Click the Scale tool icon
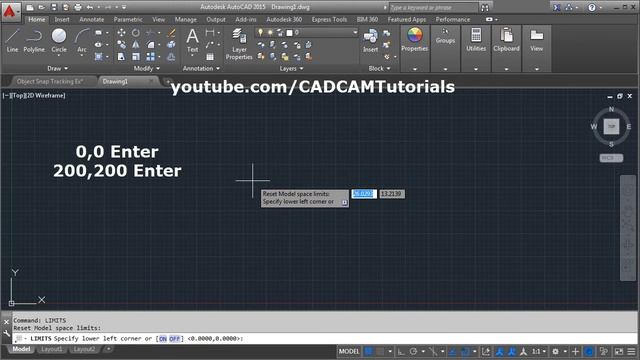640x360 pixels. [136, 57]
